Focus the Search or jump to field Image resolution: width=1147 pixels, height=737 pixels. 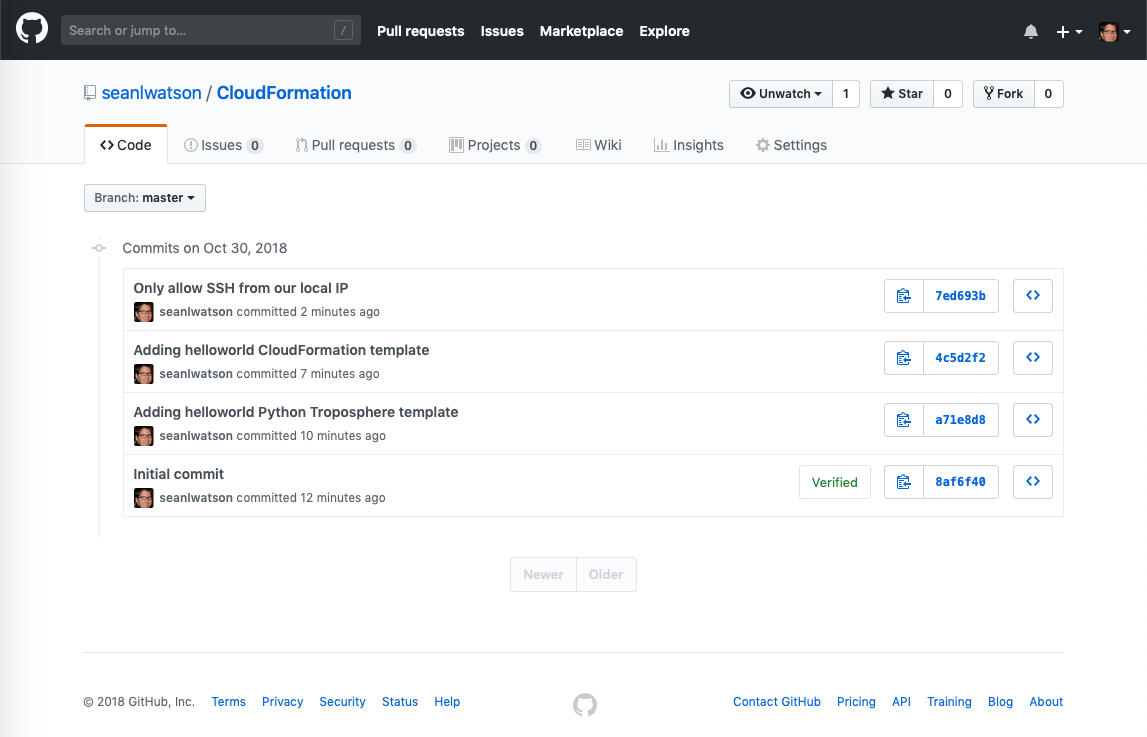coord(211,30)
